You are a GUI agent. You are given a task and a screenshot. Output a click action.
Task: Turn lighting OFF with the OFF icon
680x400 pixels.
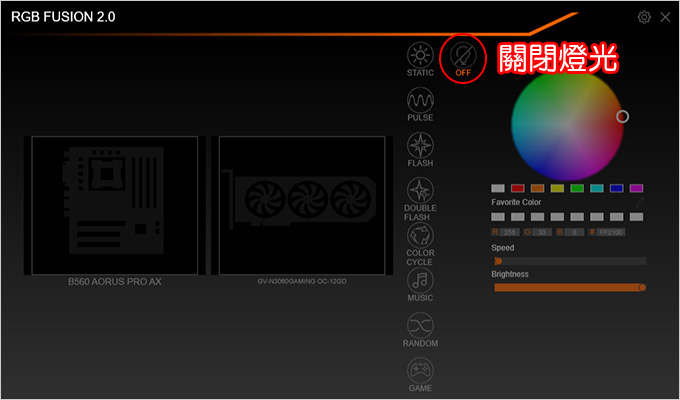point(463,55)
